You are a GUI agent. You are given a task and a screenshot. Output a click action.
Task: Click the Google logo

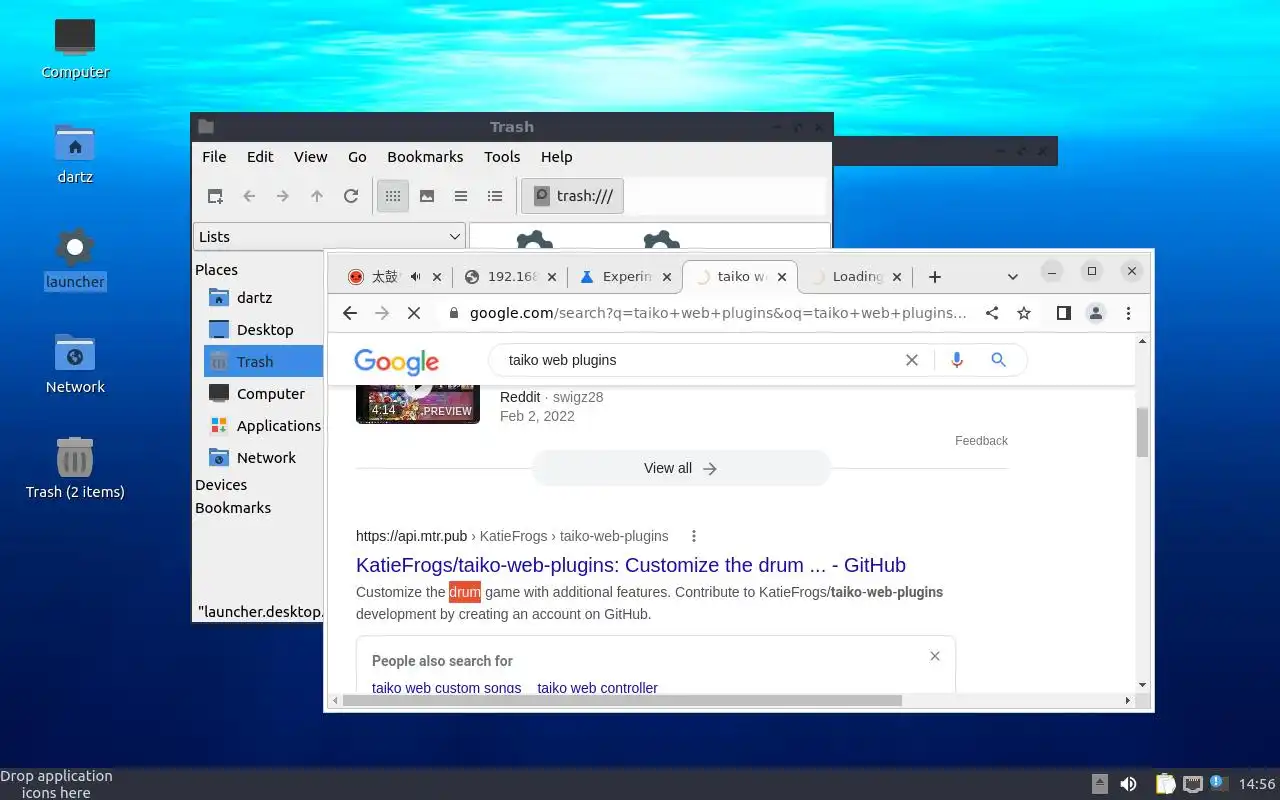[x=397, y=361]
